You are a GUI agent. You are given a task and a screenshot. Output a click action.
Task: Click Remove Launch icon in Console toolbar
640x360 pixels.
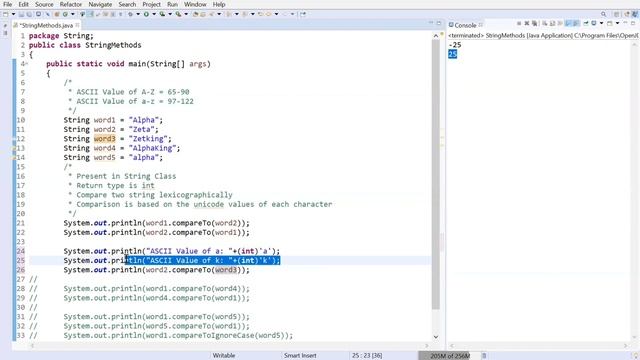pyautogui.click(x=527, y=23)
